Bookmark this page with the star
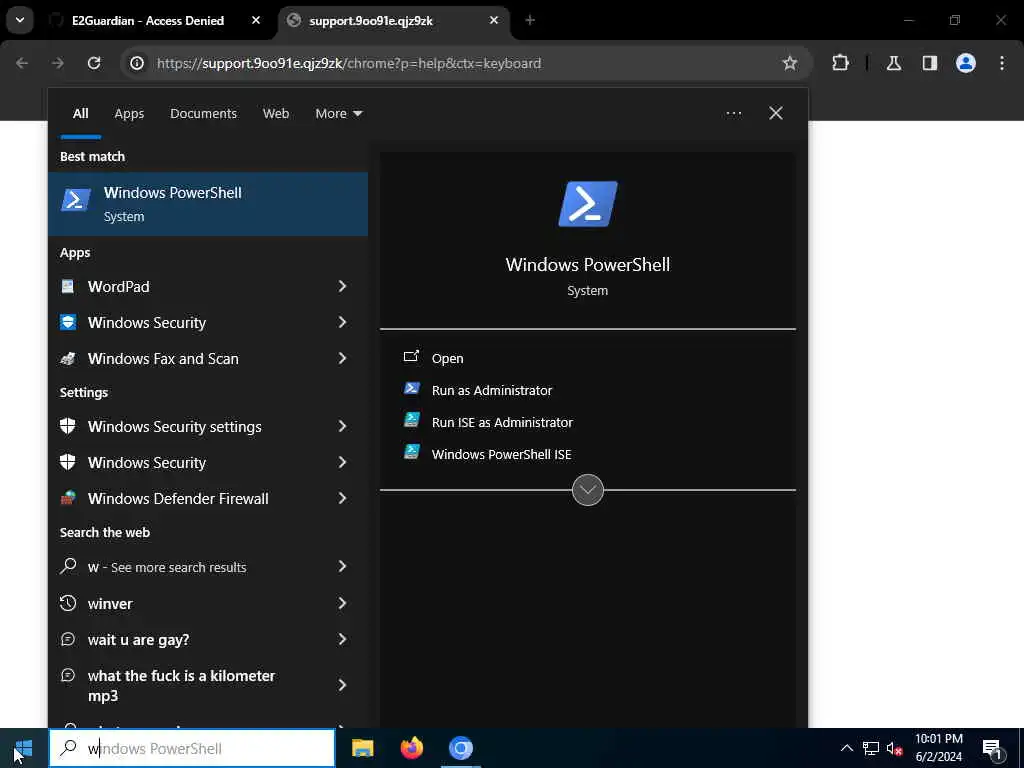The height and width of the screenshot is (768, 1024). (x=790, y=63)
